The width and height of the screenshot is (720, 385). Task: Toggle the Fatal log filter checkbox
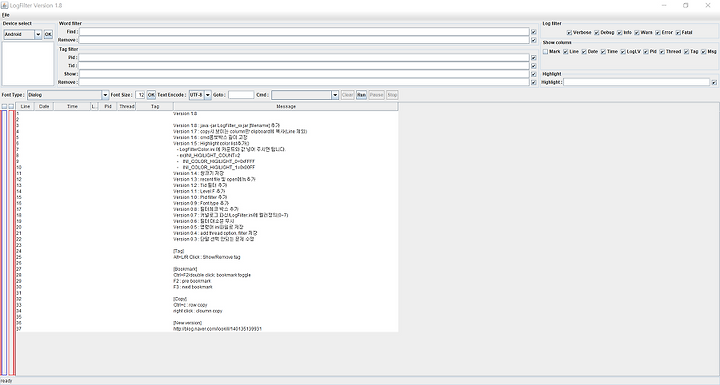pos(678,33)
